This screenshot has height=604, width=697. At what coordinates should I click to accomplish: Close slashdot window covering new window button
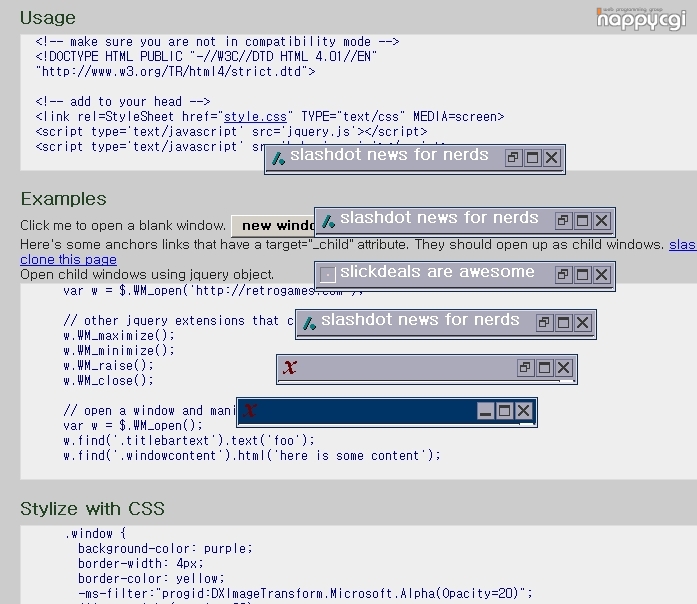(601, 221)
